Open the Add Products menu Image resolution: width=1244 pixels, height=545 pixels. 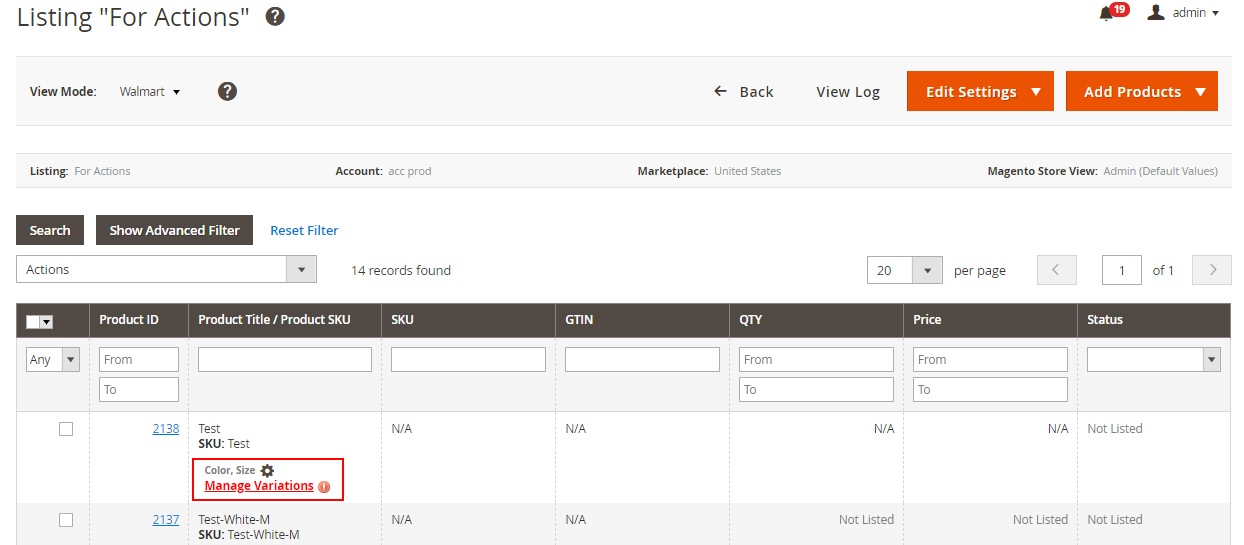[x=1141, y=91]
